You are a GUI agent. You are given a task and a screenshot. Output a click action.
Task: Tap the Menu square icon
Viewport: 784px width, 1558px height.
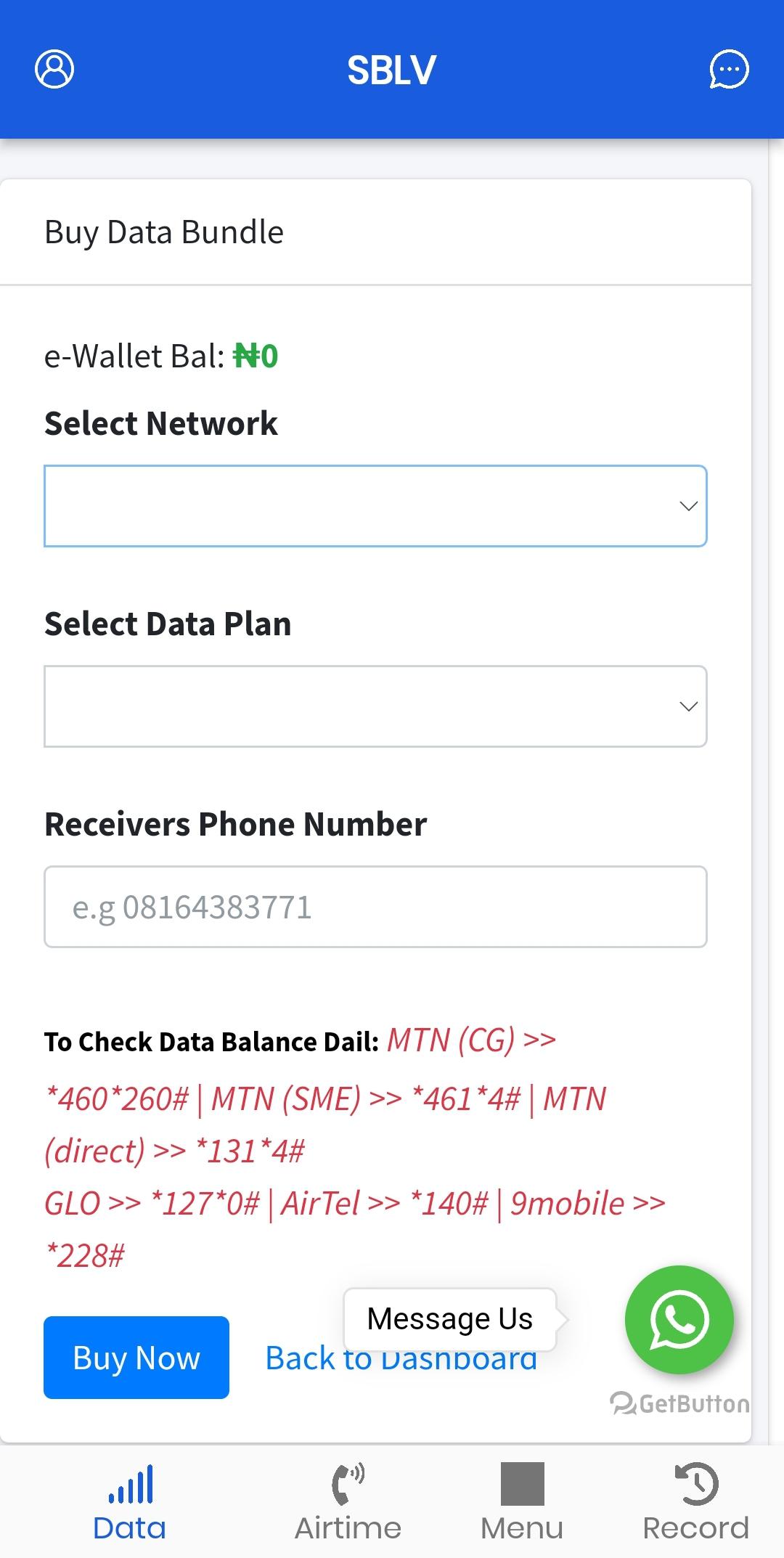click(522, 1483)
